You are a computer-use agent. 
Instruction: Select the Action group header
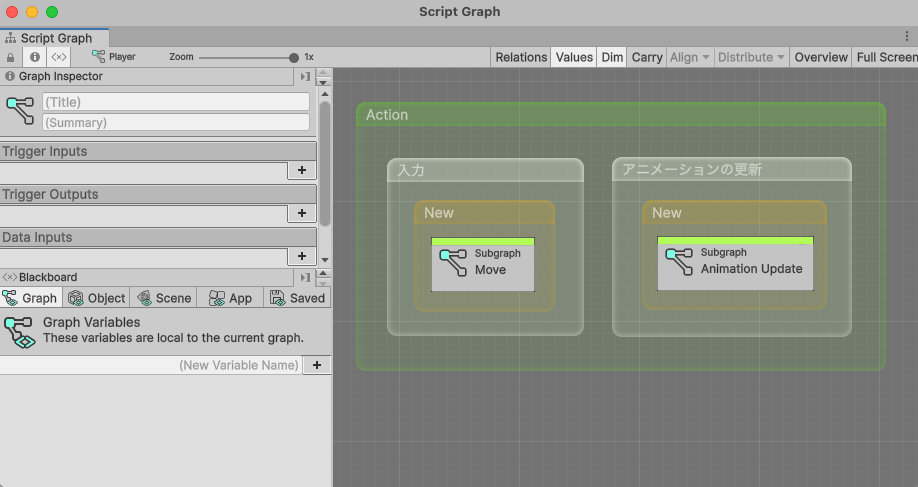tap(621, 115)
